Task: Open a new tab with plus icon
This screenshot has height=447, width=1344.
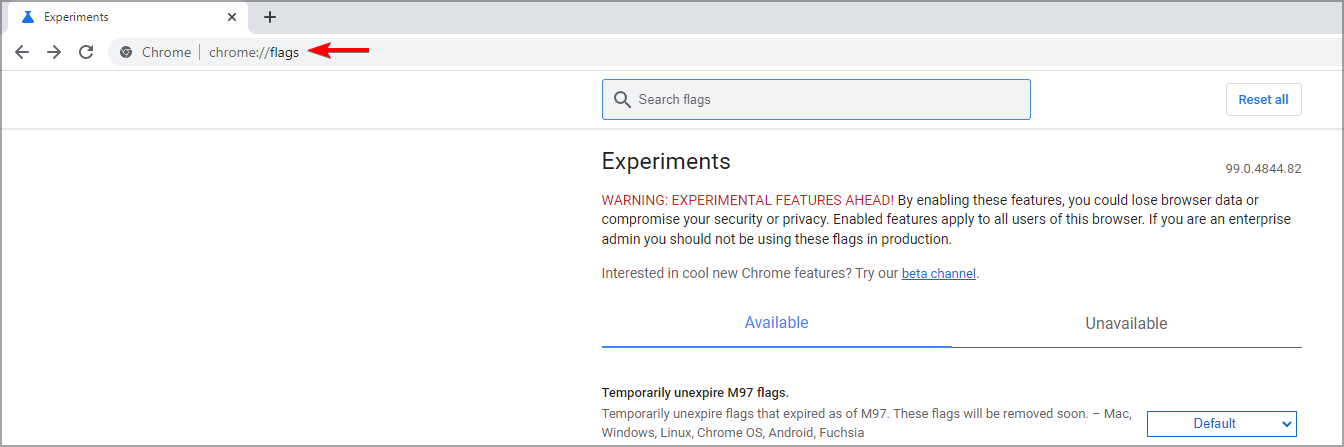Action: coord(270,17)
